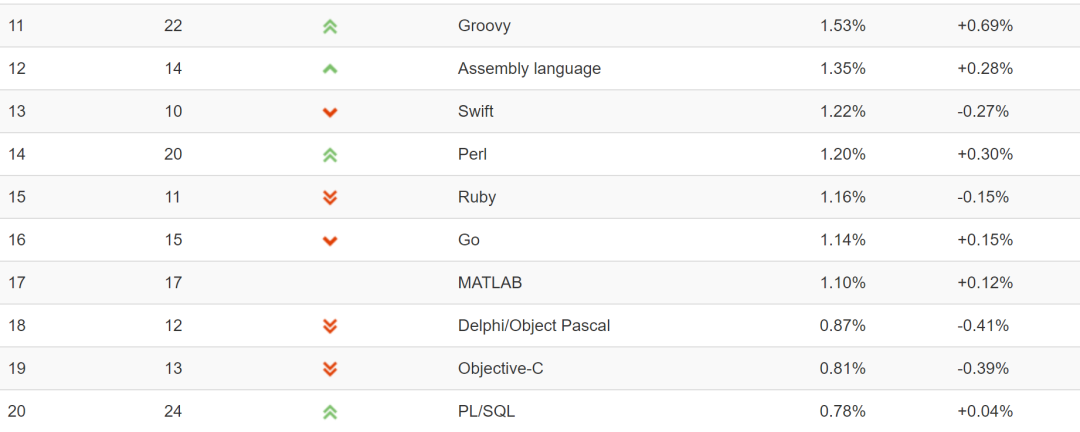Click the green double up-arrow for Perl
1080x432 pixels.
tap(330, 155)
